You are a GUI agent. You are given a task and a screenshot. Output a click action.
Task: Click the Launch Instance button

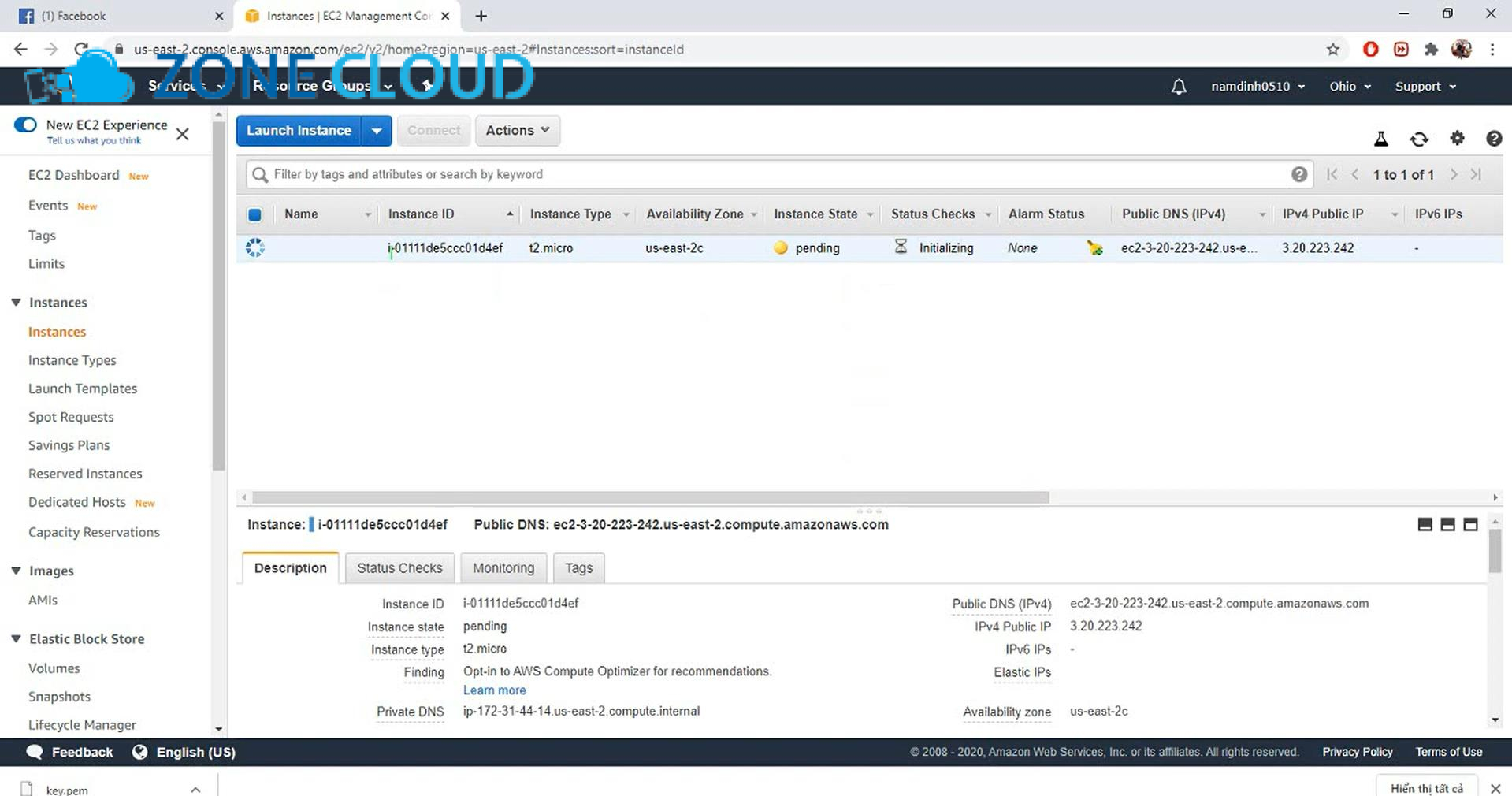[299, 130]
